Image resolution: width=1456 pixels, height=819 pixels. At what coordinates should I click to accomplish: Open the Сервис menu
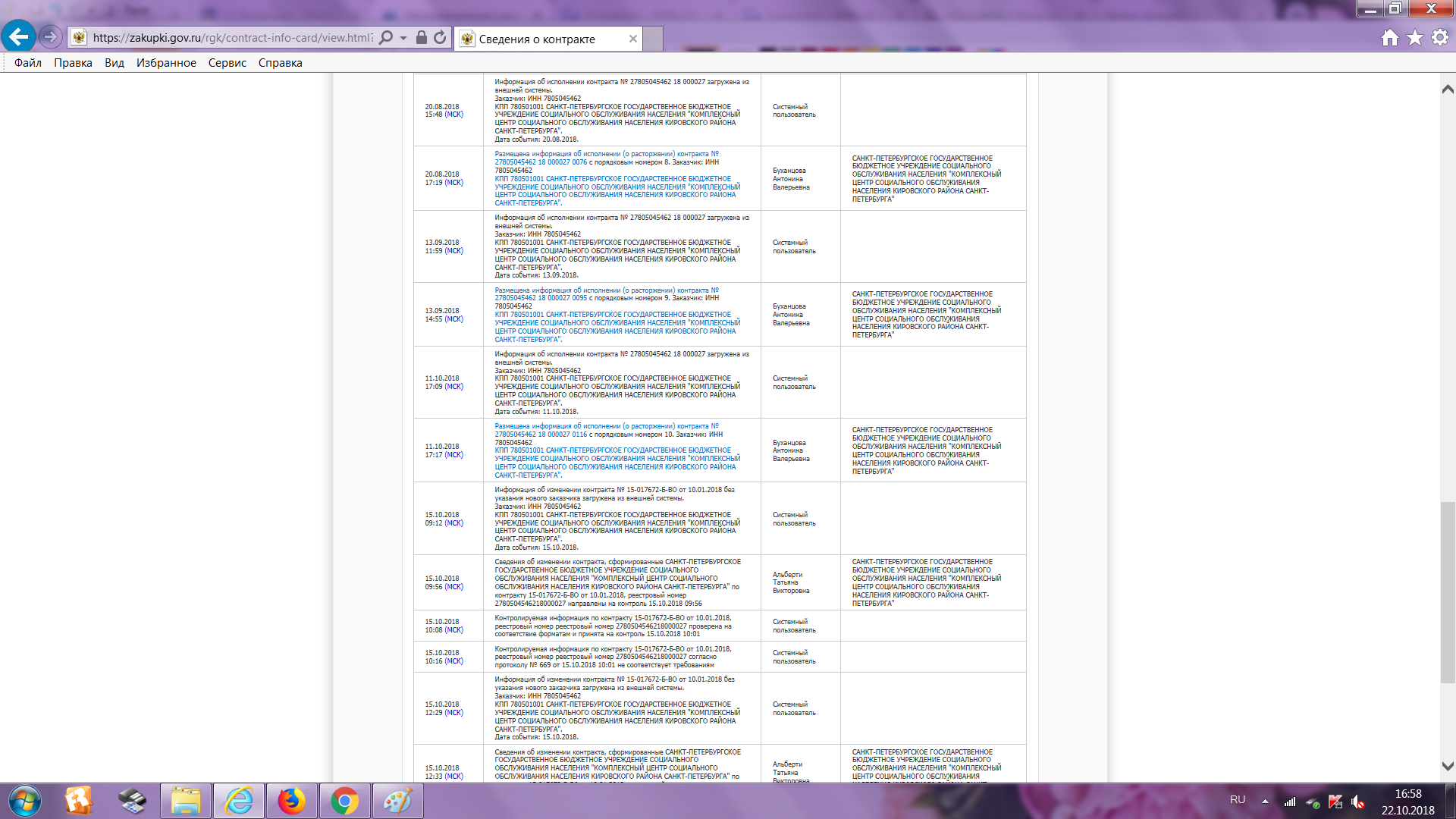pyautogui.click(x=227, y=63)
